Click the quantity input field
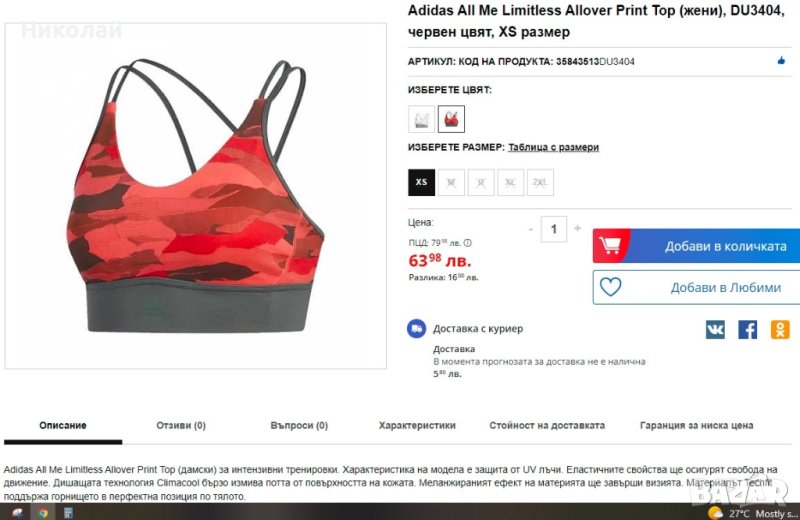Viewport: 800px width, 520px height. [554, 229]
